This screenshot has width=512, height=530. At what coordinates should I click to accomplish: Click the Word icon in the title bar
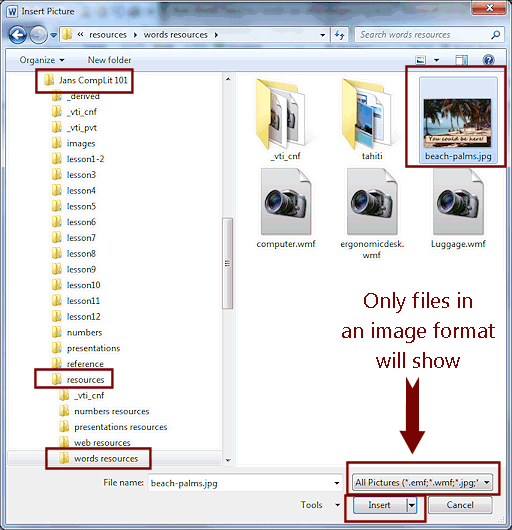[12, 11]
